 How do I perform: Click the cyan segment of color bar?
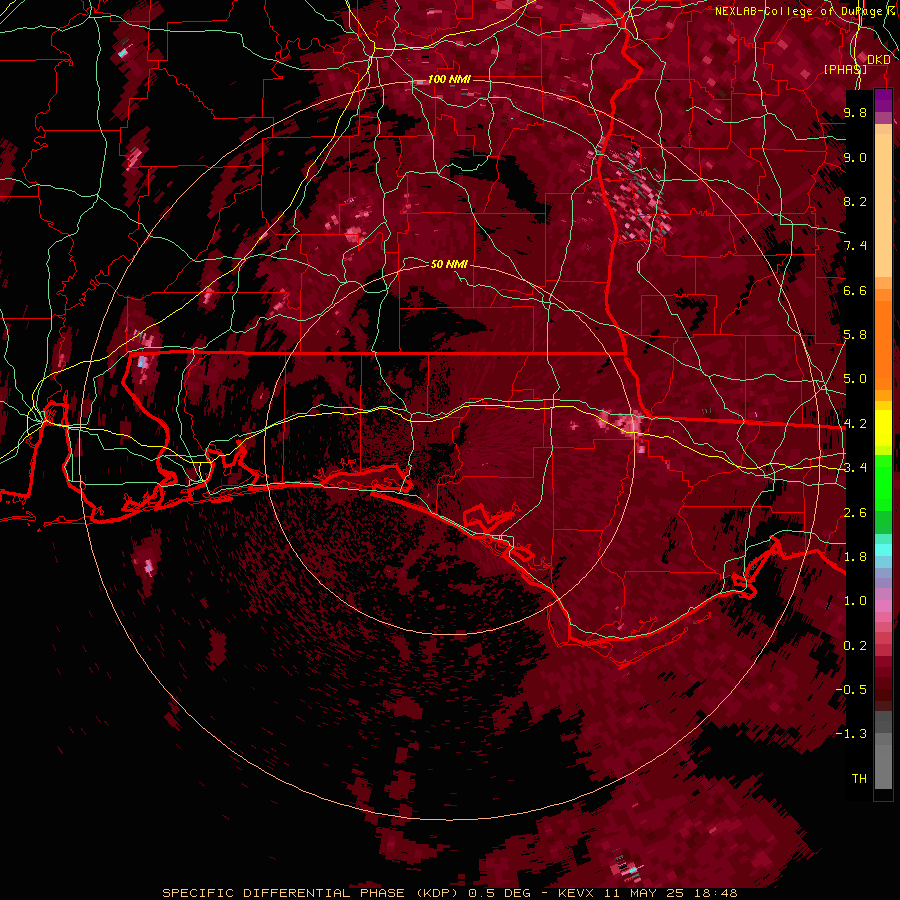(883, 550)
